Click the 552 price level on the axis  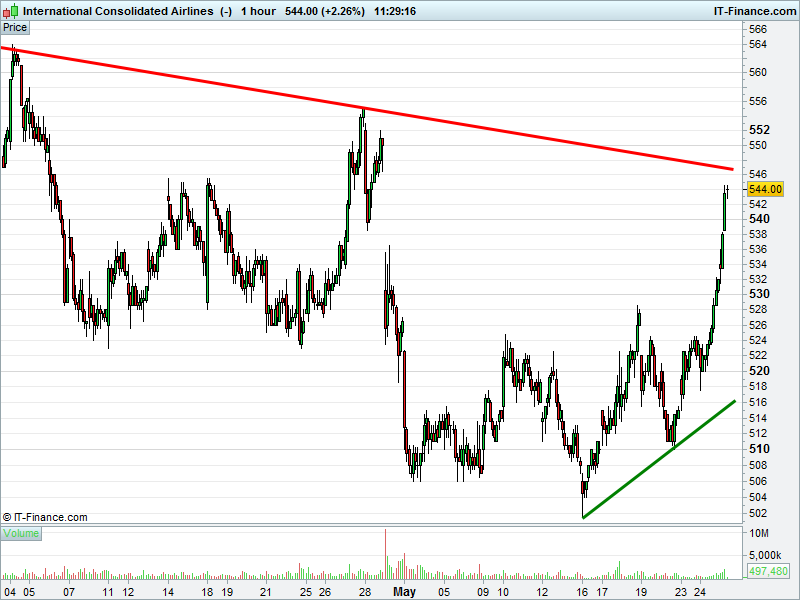pyautogui.click(x=759, y=130)
